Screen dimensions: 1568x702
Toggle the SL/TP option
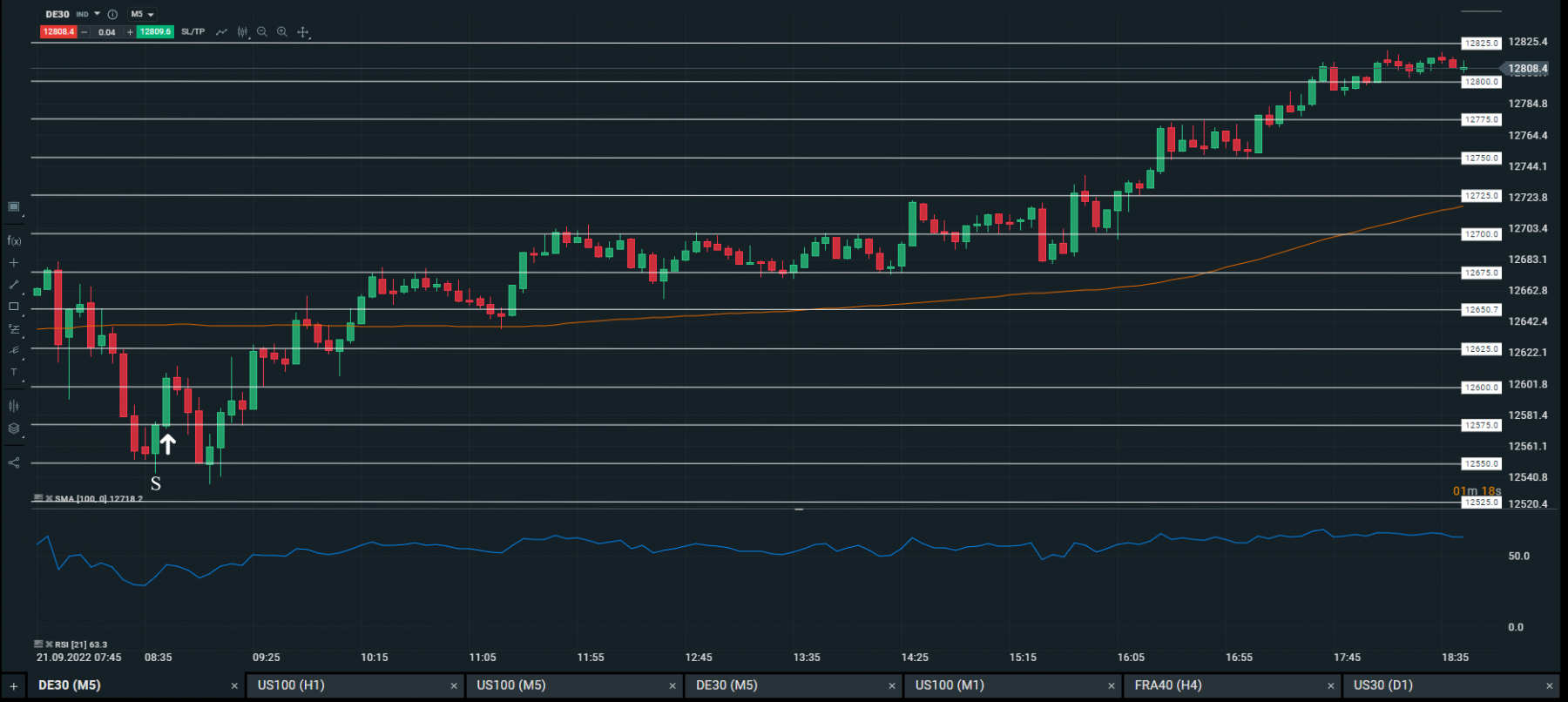[193, 32]
